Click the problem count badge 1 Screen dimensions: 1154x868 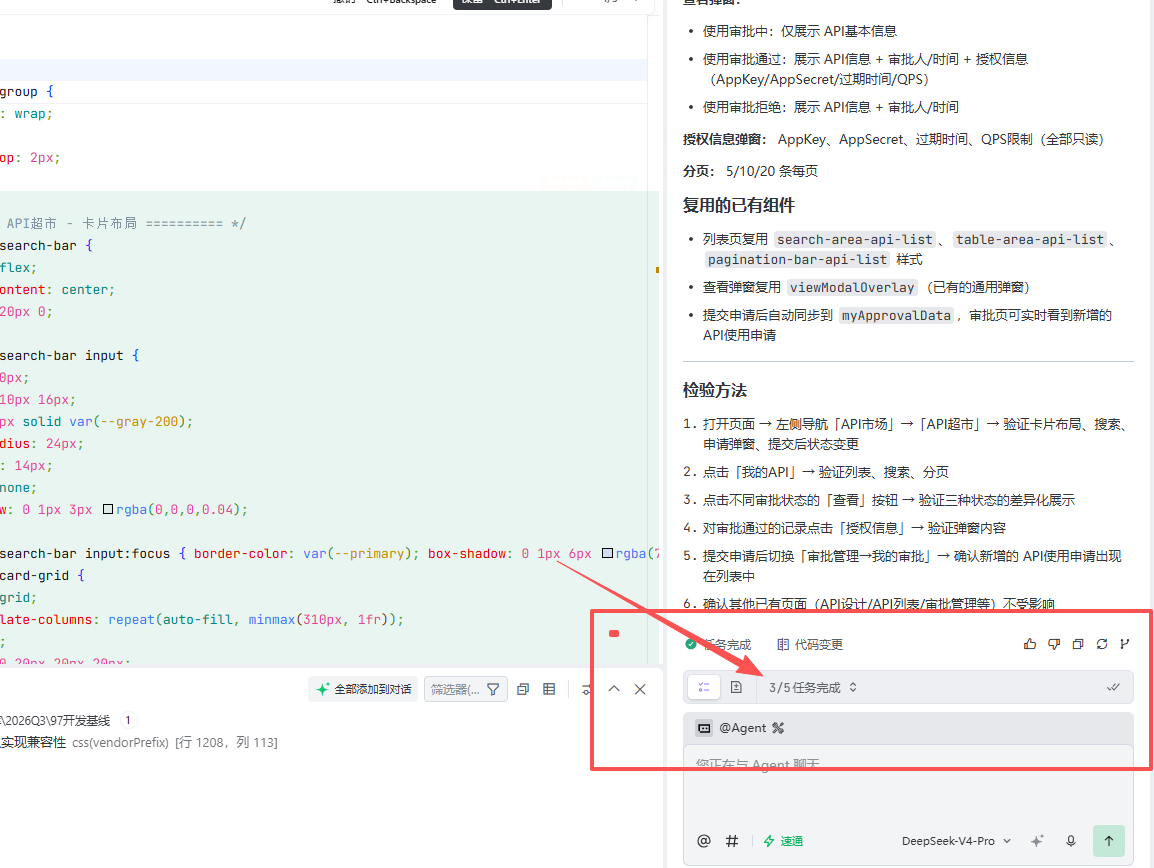(x=128, y=720)
